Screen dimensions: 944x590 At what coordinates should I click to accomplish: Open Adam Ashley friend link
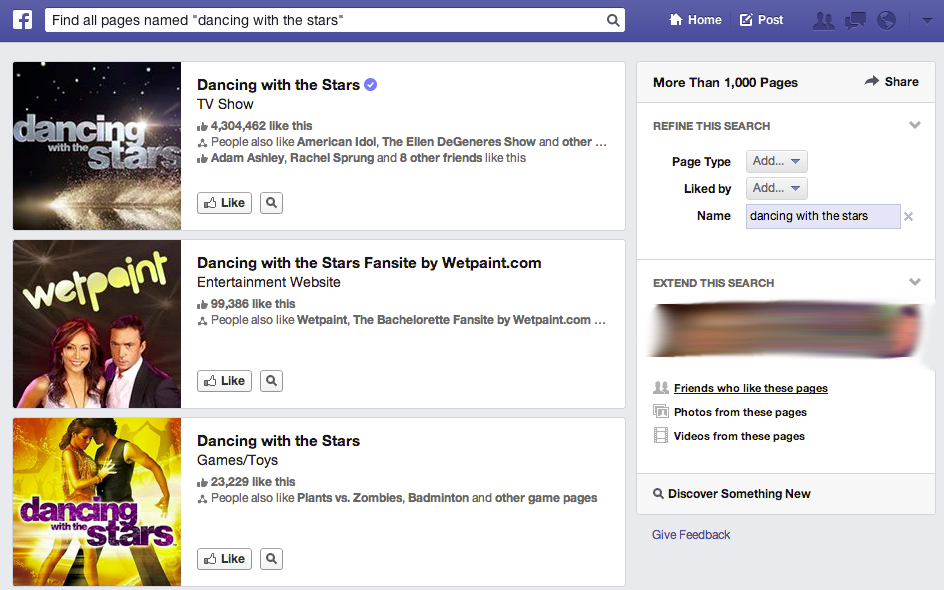click(247, 158)
